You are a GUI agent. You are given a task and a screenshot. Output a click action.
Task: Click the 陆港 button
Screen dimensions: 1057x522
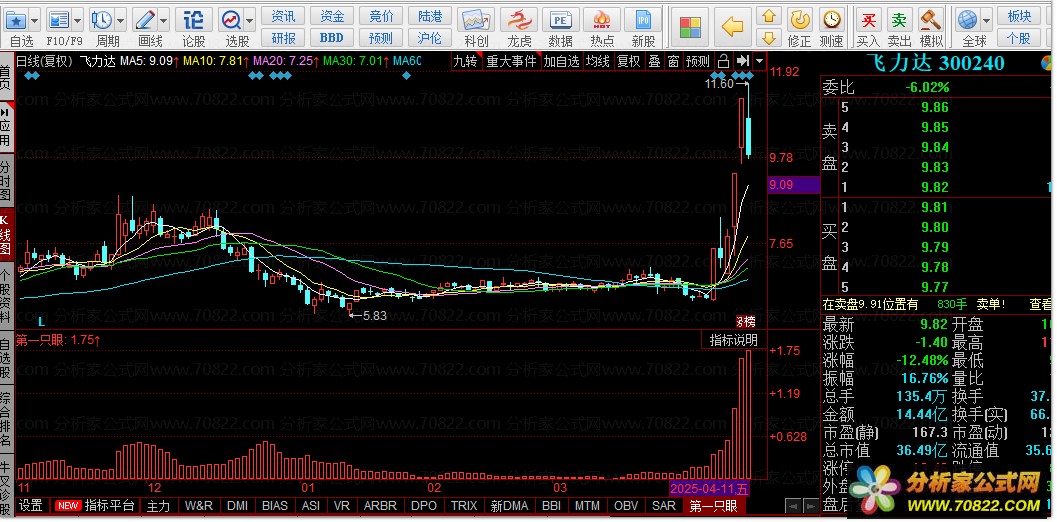tap(429, 16)
